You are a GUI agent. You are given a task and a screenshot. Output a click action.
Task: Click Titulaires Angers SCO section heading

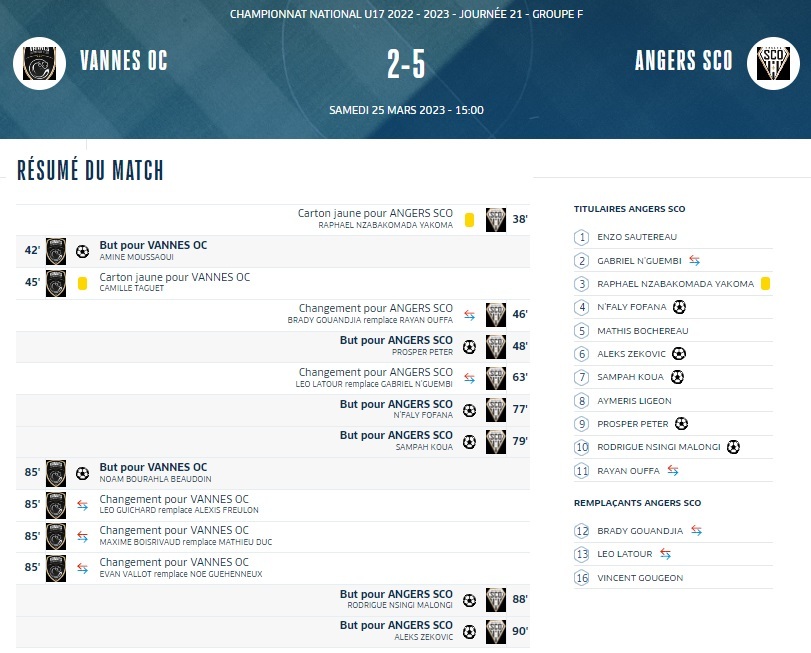pyautogui.click(x=629, y=209)
